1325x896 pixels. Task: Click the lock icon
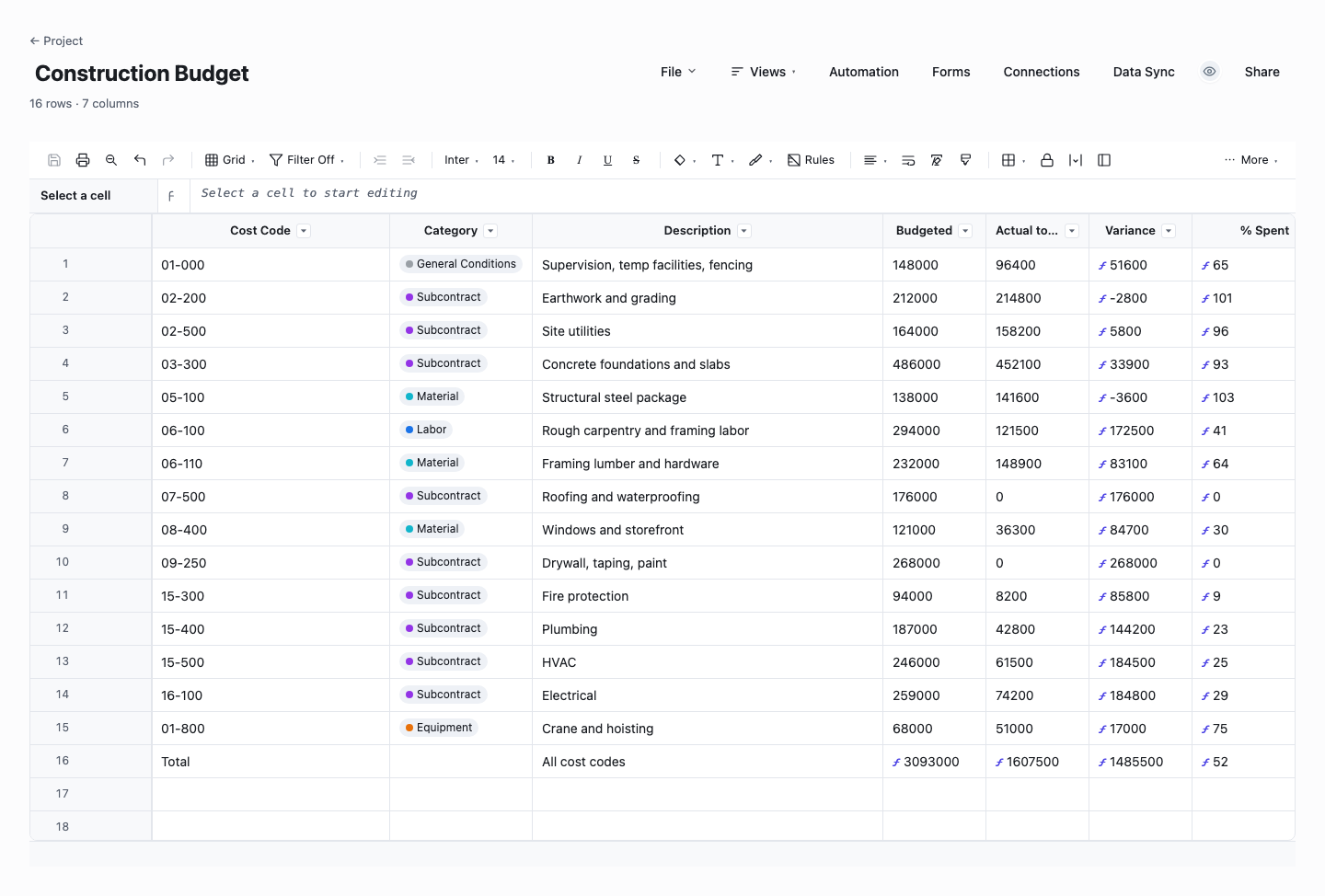tap(1047, 160)
